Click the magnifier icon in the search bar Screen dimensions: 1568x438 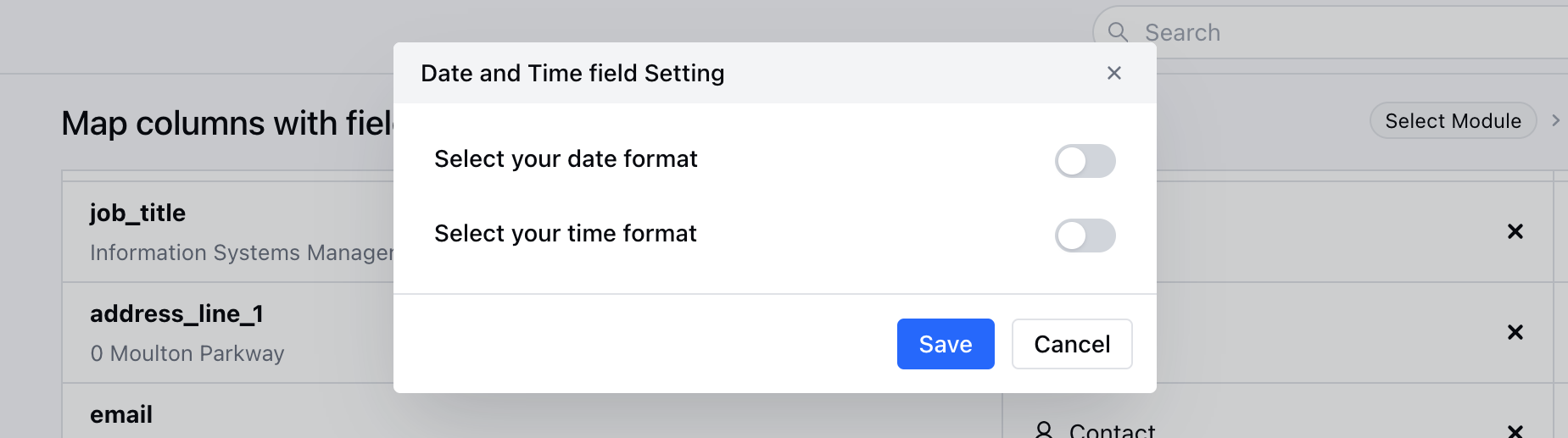pyautogui.click(x=1119, y=32)
